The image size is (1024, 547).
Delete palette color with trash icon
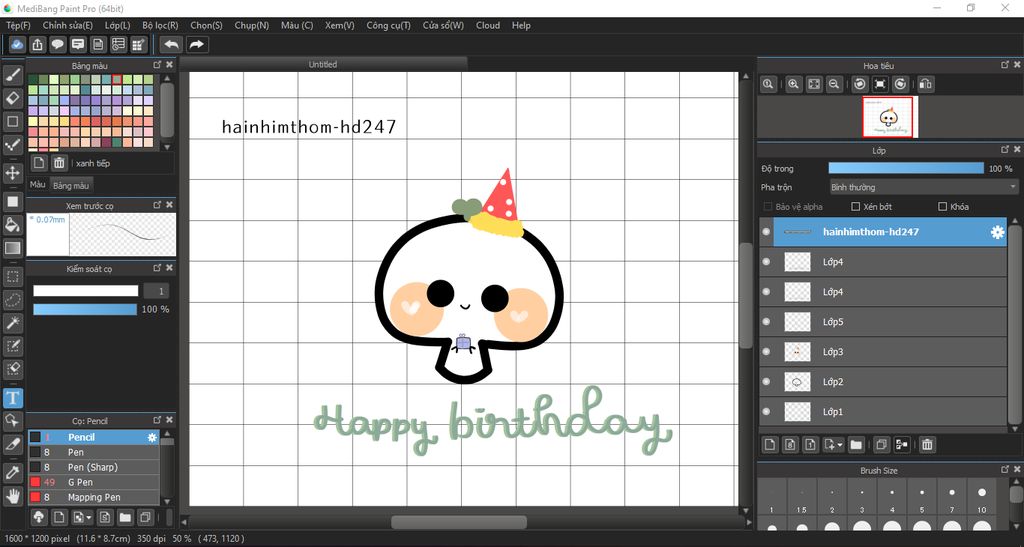(x=59, y=163)
